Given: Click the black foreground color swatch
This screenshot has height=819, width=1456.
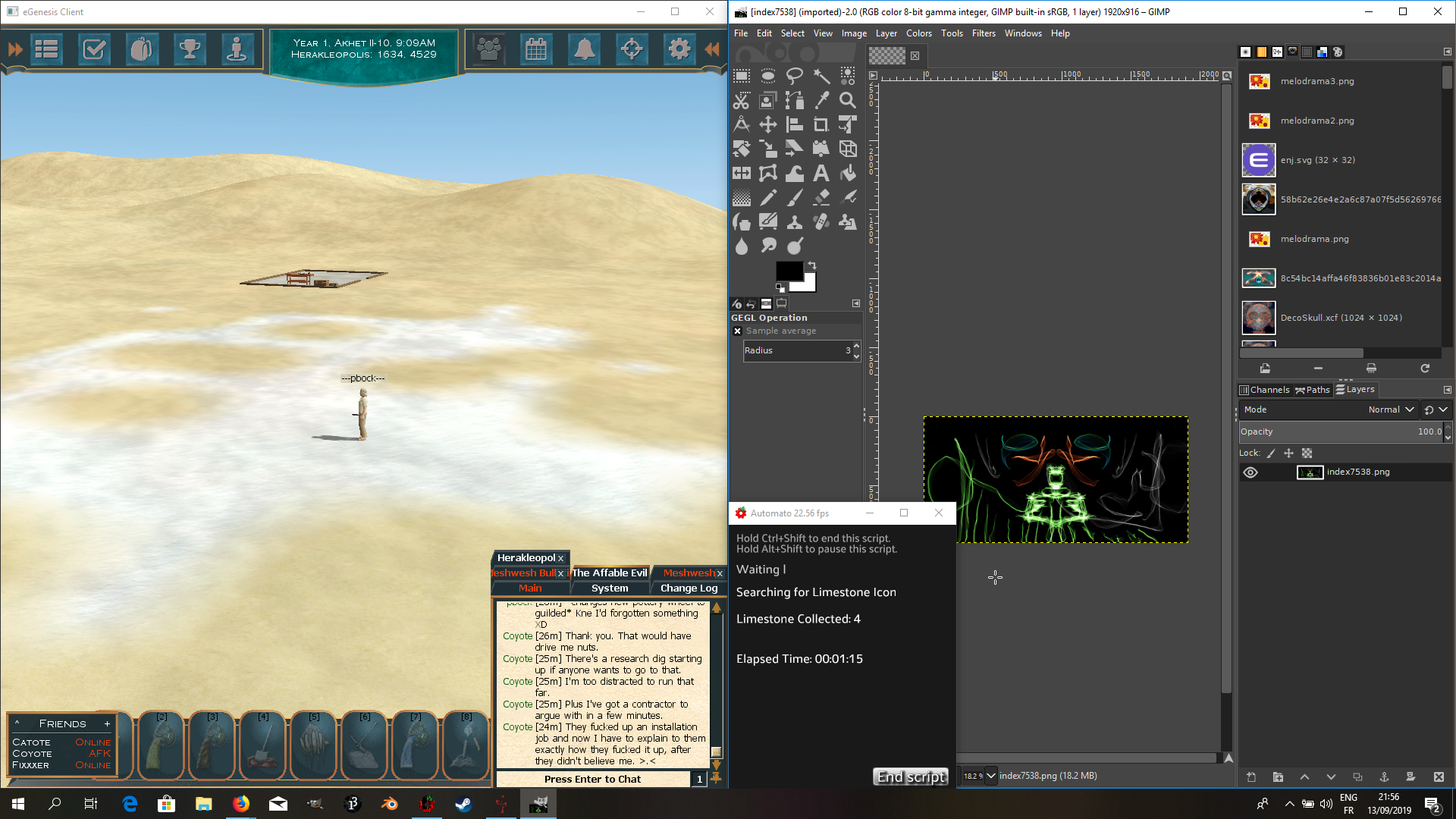Looking at the screenshot, I should tap(788, 271).
